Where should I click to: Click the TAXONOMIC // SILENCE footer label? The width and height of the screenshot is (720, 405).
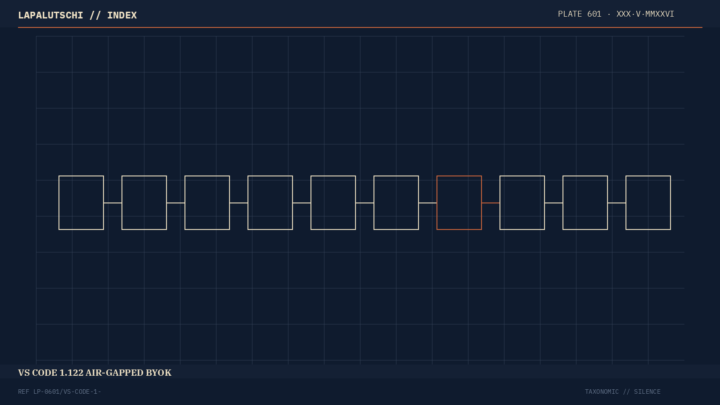click(623, 392)
